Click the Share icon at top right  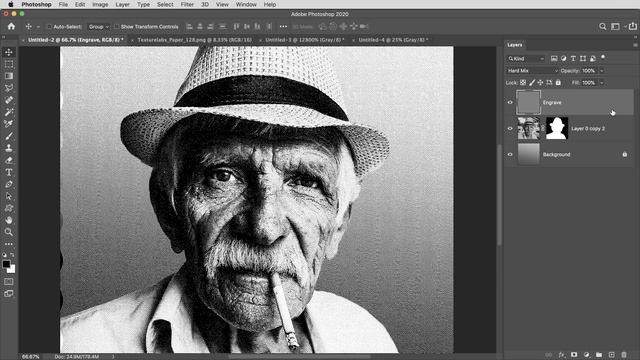(633, 26)
